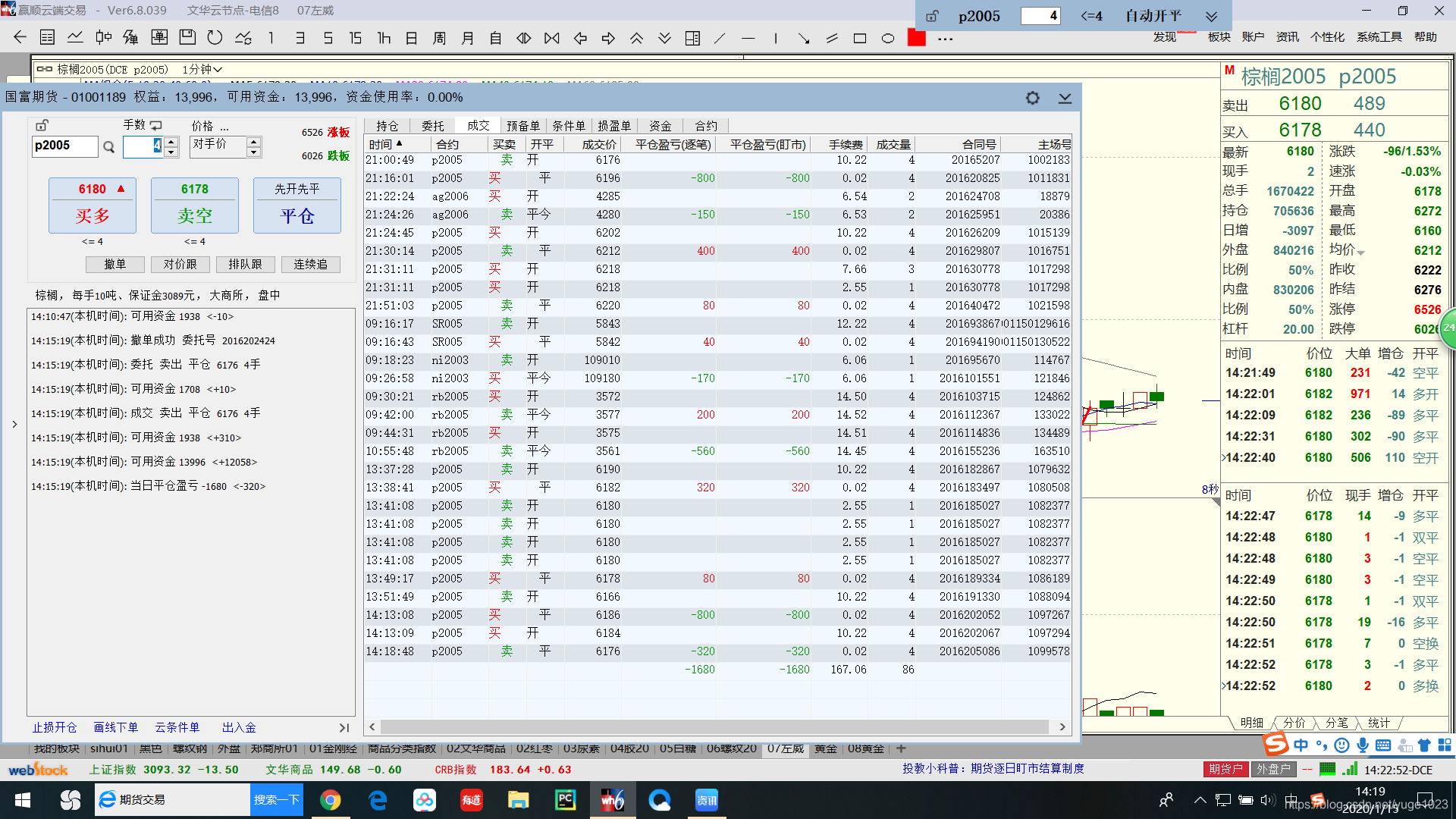This screenshot has height=819, width=1456.
Task: Expand the 1分钟 period dropdown
Action: [x=202, y=69]
